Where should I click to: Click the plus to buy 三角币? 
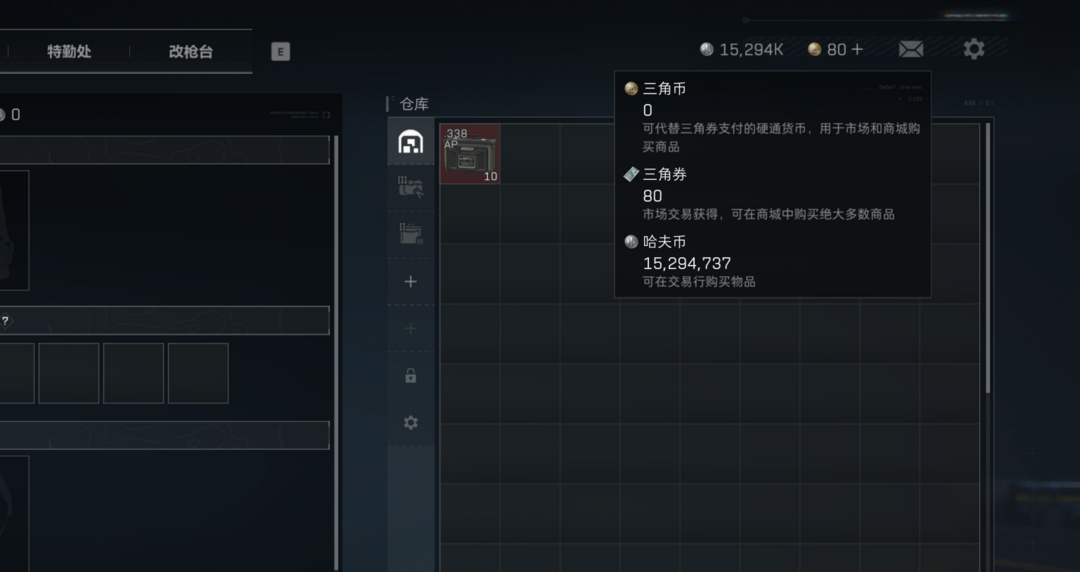pos(857,50)
